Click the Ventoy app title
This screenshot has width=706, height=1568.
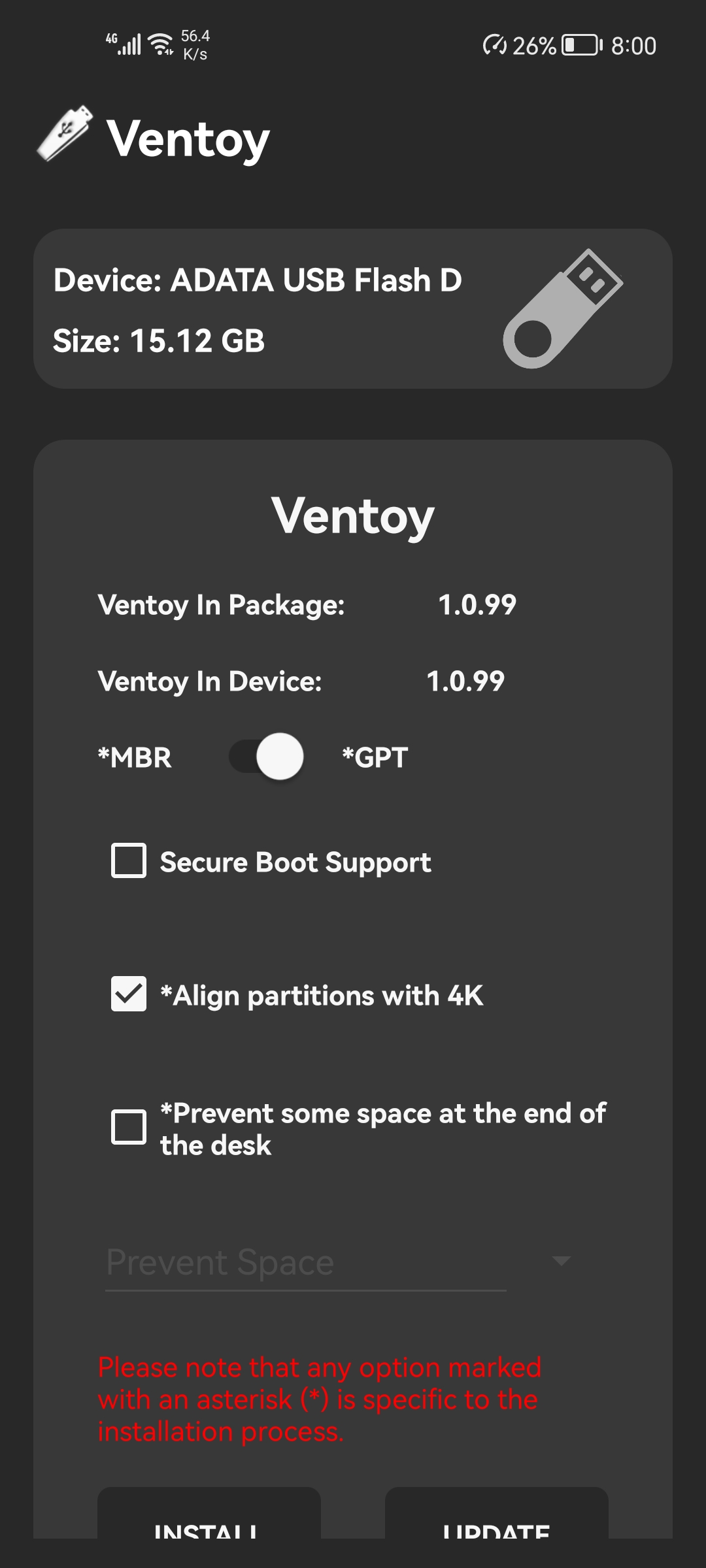[188, 139]
